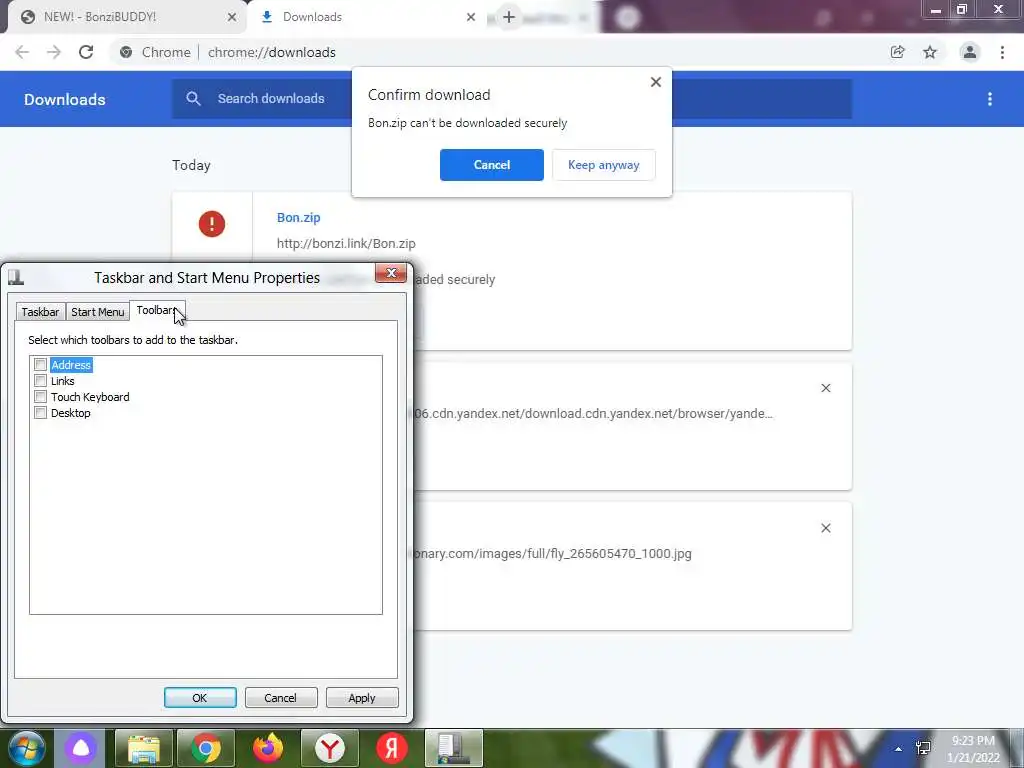Click Apply in Taskbar Properties
The image size is (1024, 768).
[x=362, y=697]
